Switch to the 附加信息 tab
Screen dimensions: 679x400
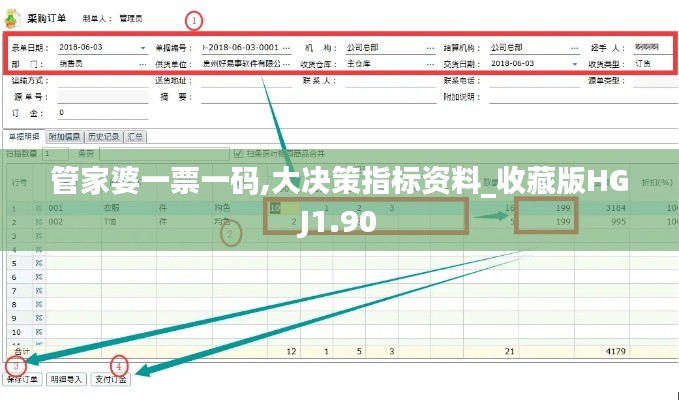click(x=65, y=137)
